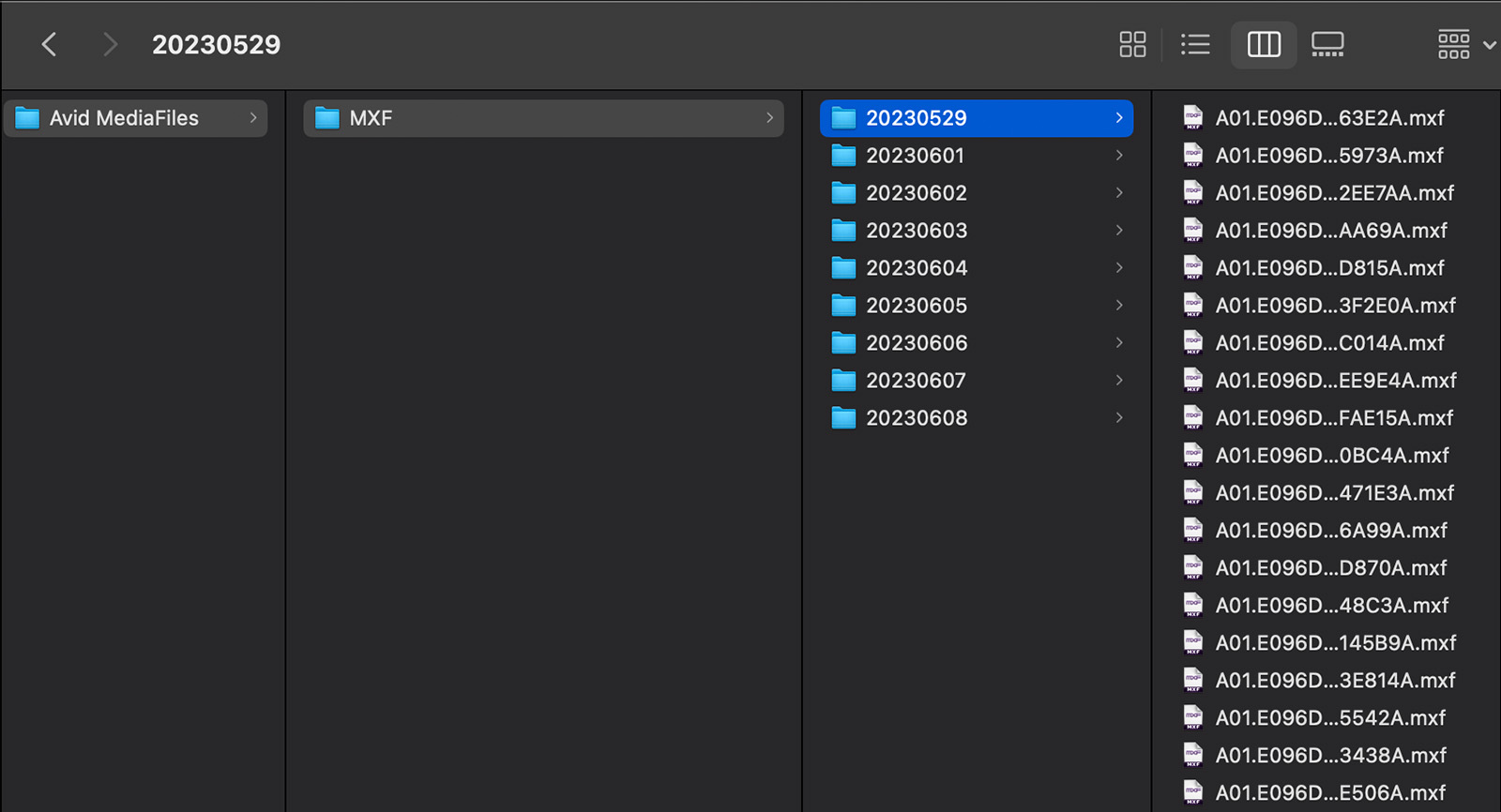Viewport: 1501px width, 812px height.
Task: Select file A01.E096D...C014A.mxf
Action: coord(1329,343)
